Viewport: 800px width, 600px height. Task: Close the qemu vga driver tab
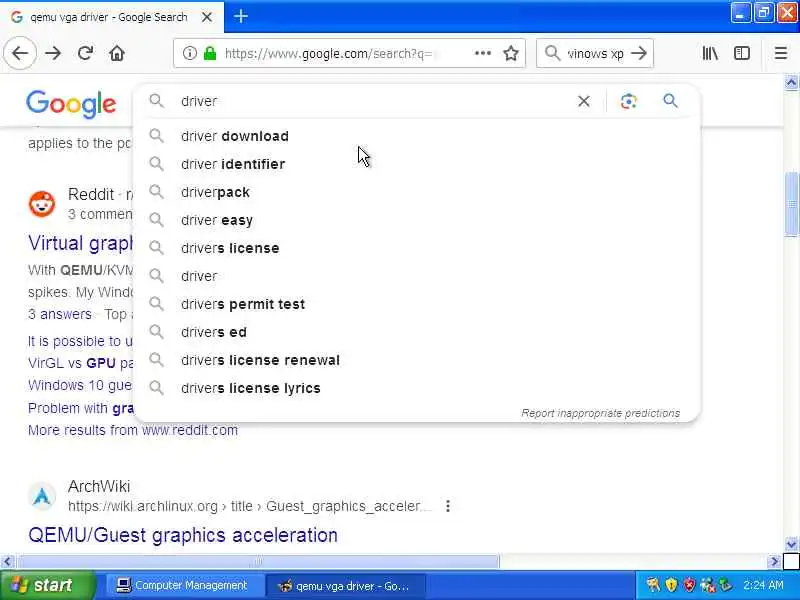pyautogui.click(x=207, y=17)
